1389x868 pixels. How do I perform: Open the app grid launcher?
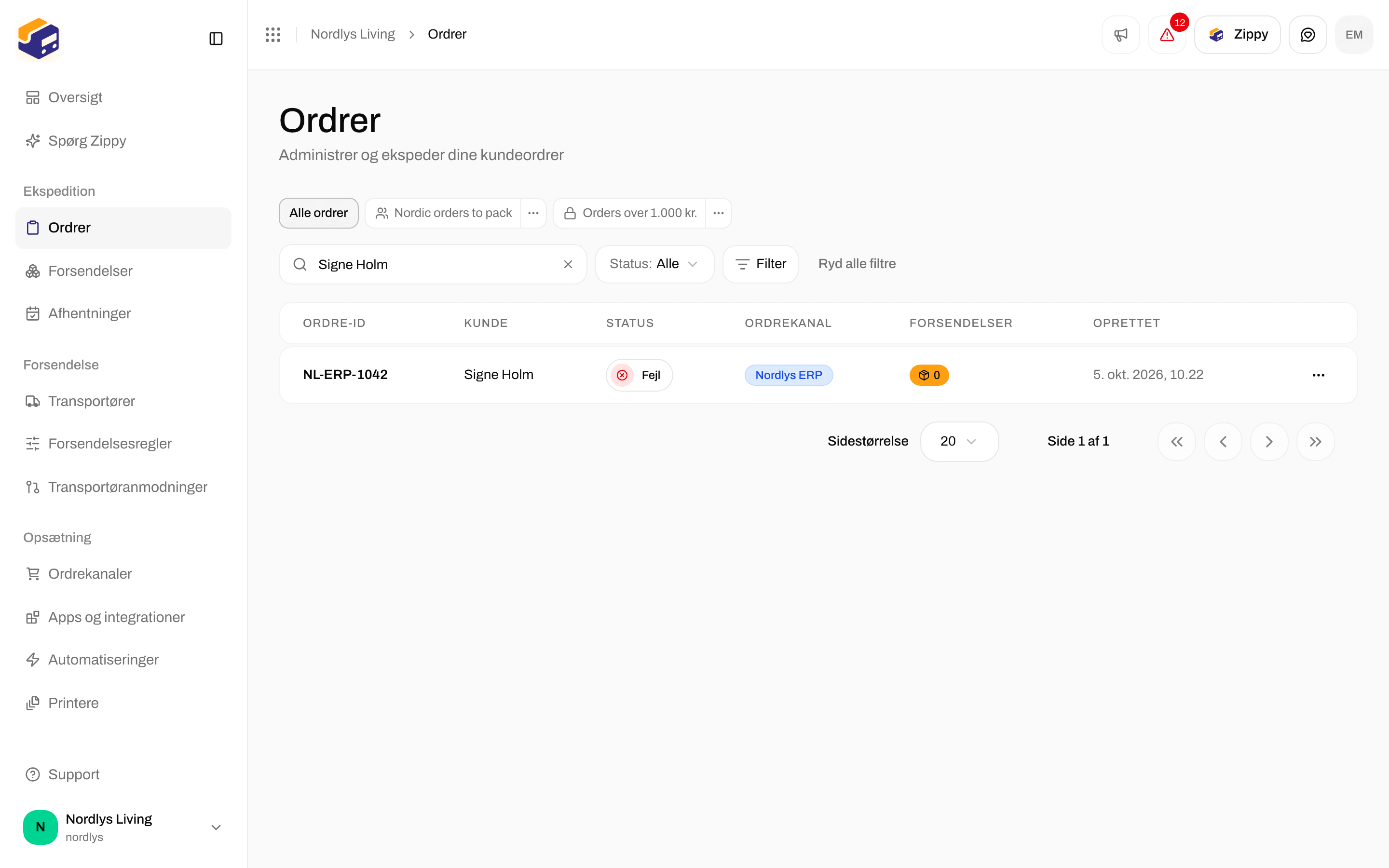(x=272, y=34)
